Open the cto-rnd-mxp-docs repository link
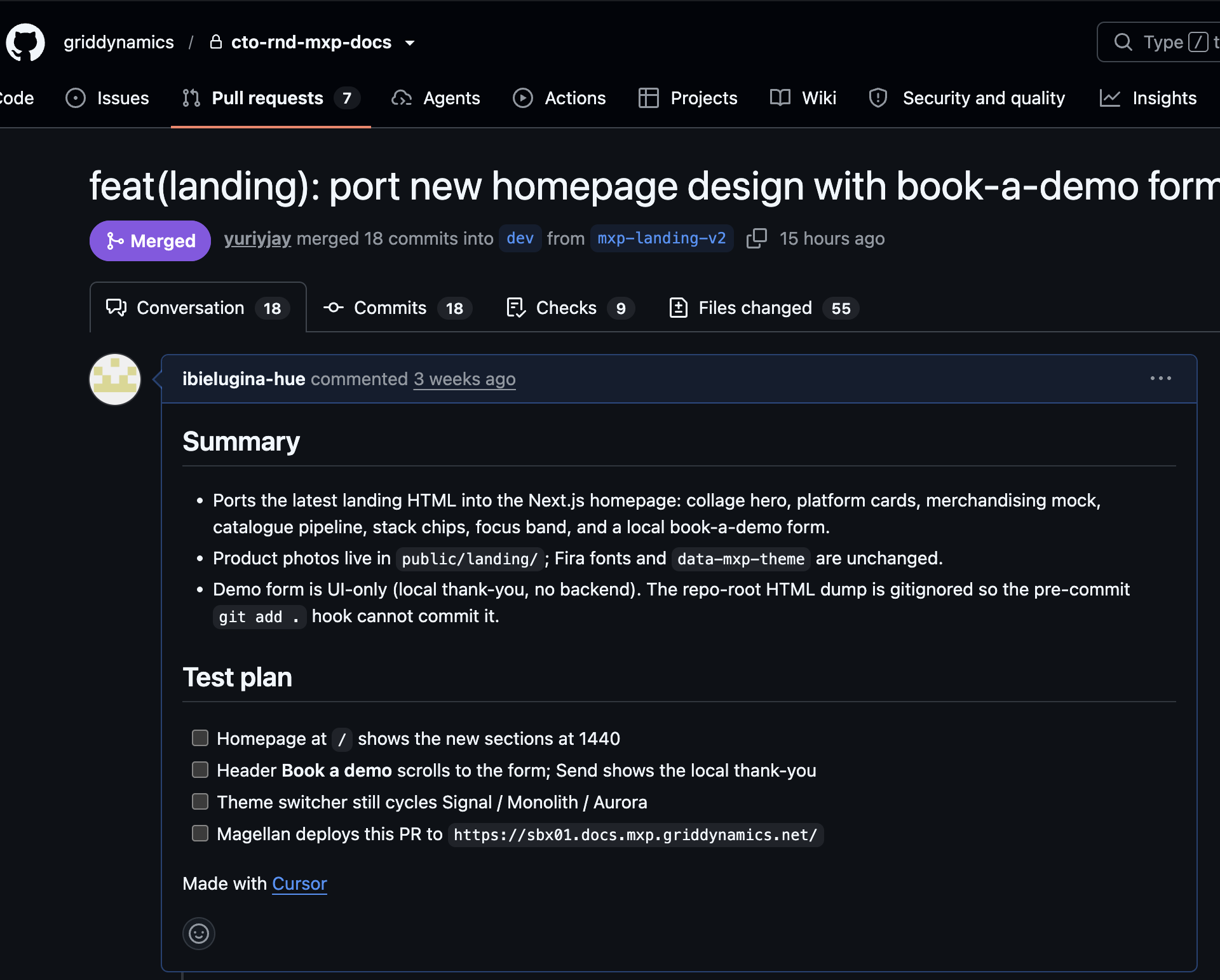This screenshot has height=980, width=1220. pyautogui.click(x=311, y=42)
